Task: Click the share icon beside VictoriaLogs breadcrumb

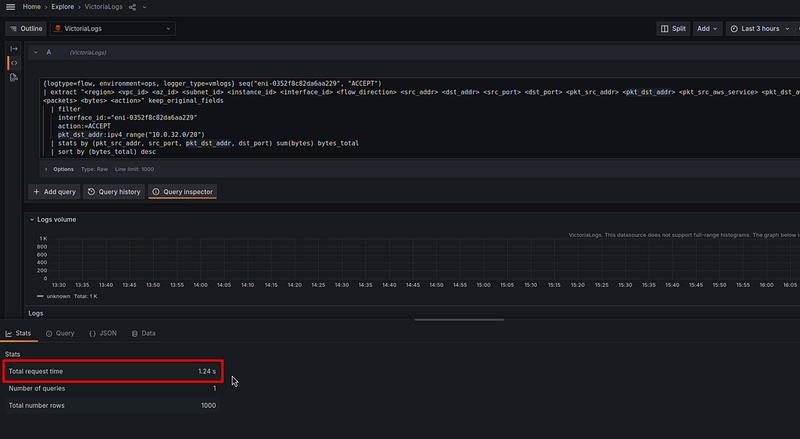Action: click(133, 7)
